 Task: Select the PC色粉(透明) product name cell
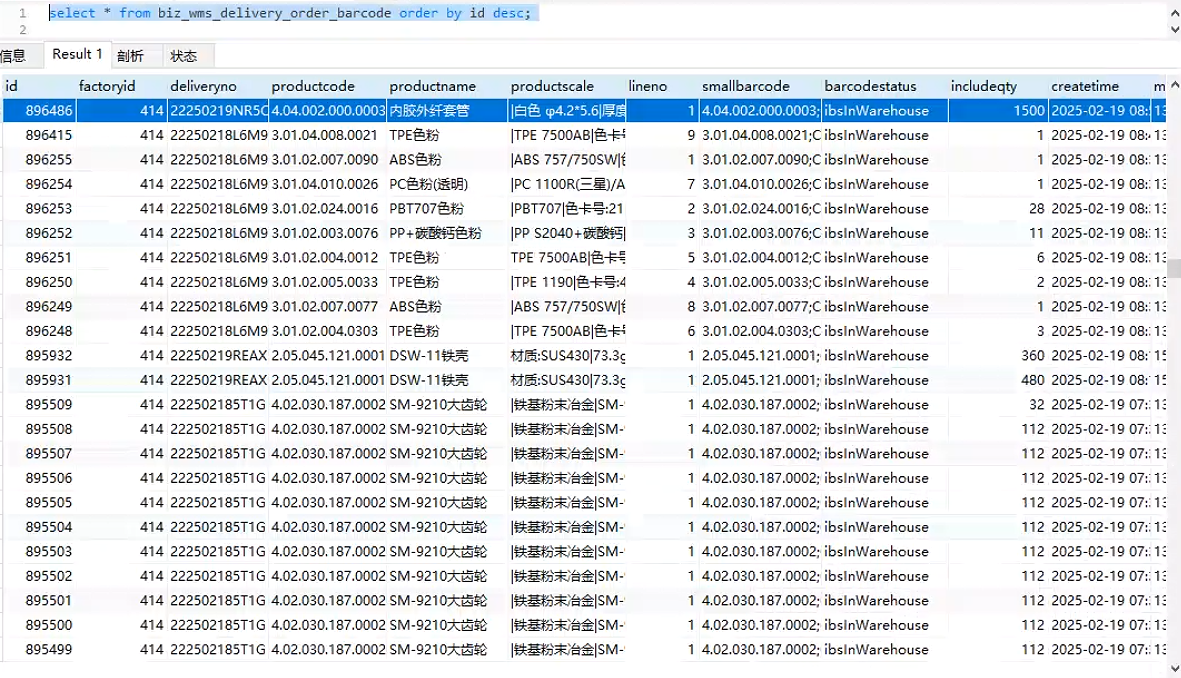click(428, 184)
